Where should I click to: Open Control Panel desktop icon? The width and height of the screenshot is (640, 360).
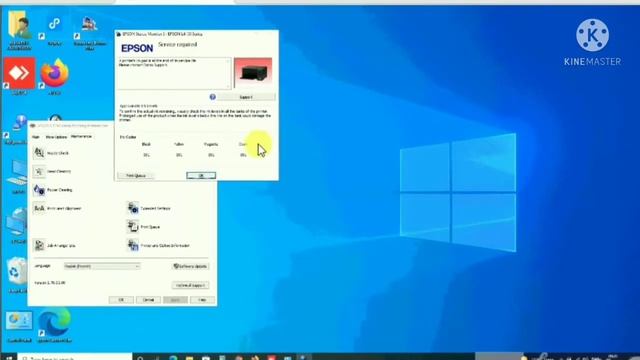tap(19, 326)
